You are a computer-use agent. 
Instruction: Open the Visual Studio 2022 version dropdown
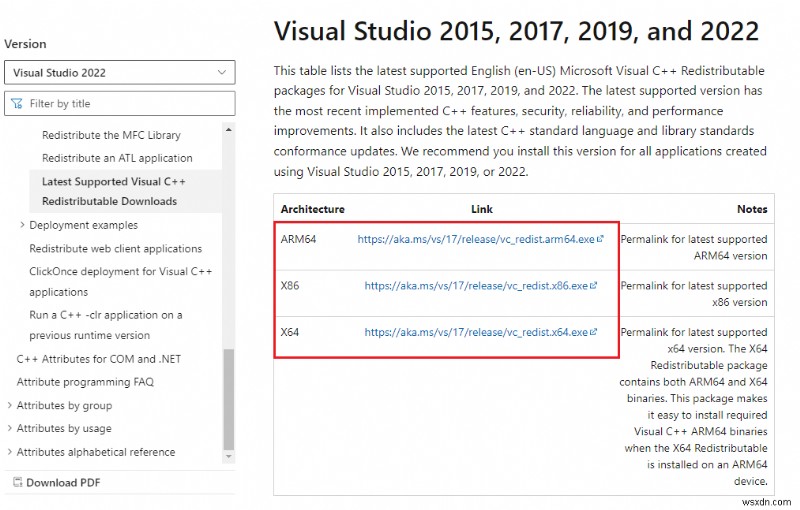point(119,72)
